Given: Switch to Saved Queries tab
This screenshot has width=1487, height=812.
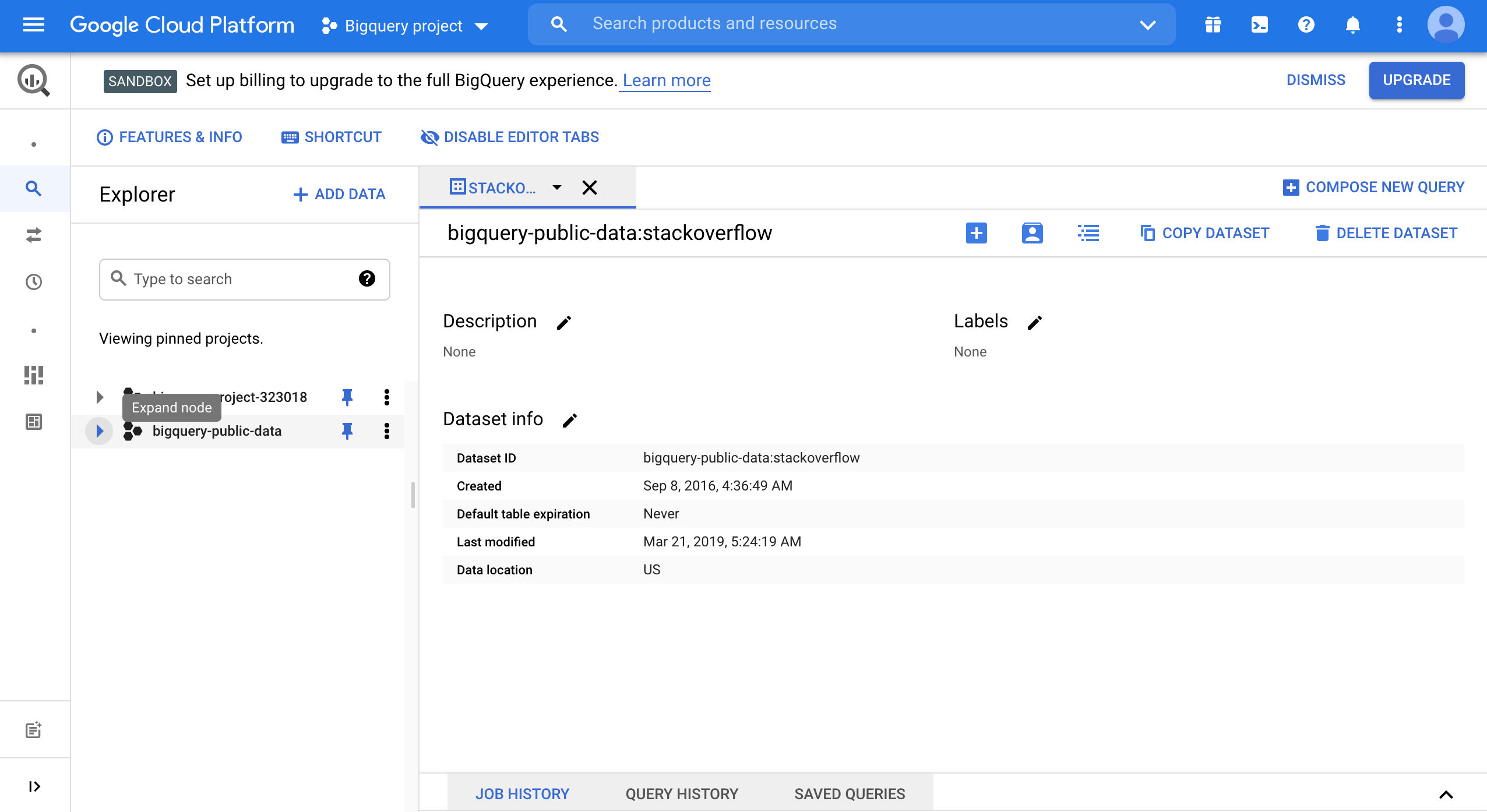Looking at the screenshot, I should pyautogui.click(x=850, y=794).
